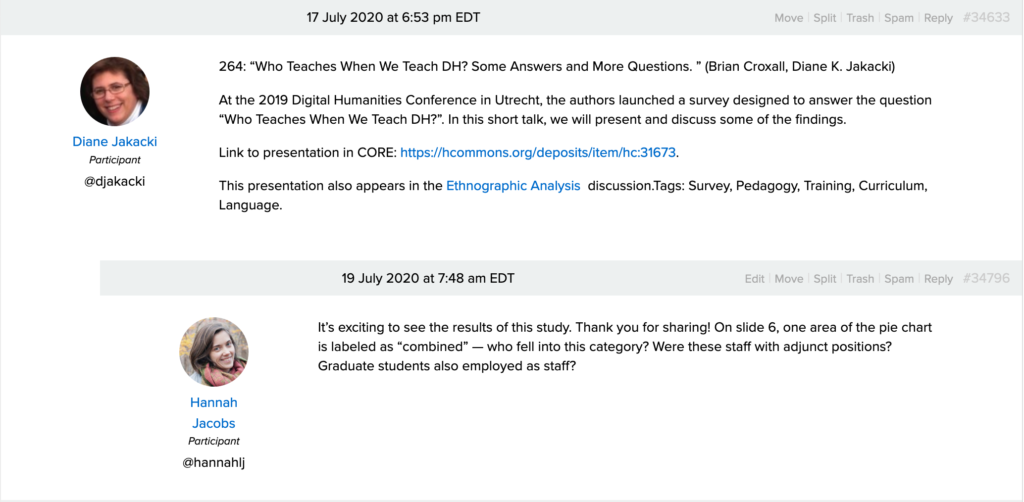Click the 19 July 2020 post timestamp
This screenshot has height=502, width=1024.
coord(428,278)
